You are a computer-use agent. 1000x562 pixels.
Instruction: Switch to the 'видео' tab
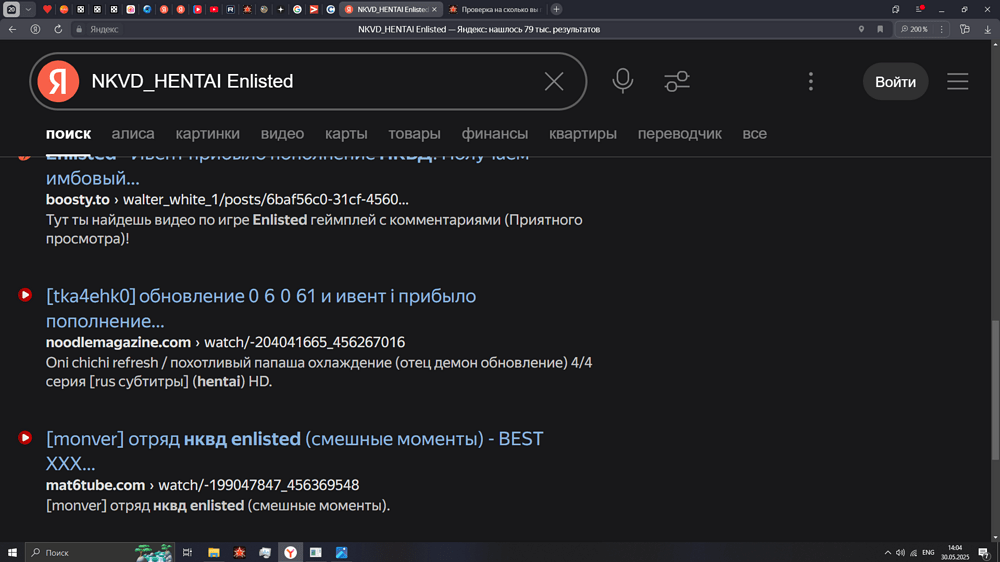point(282,134)
